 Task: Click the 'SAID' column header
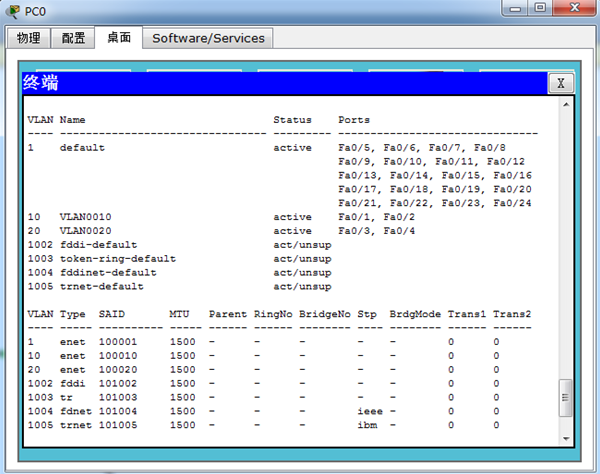pos(112,314)
